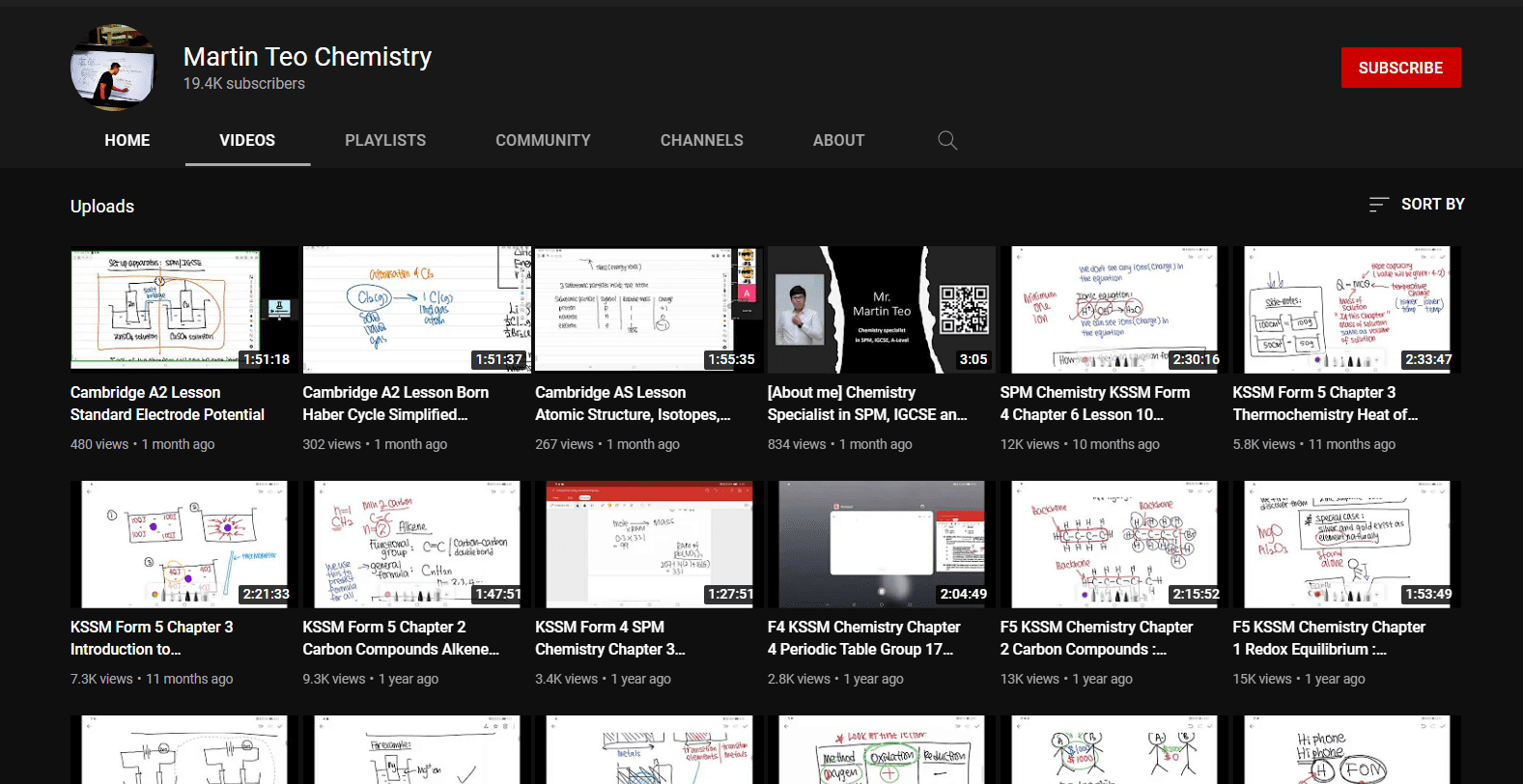Screen dimensions: 1523x784
Task: Click the 3:05 duration badge
Action: click(973, 359)
